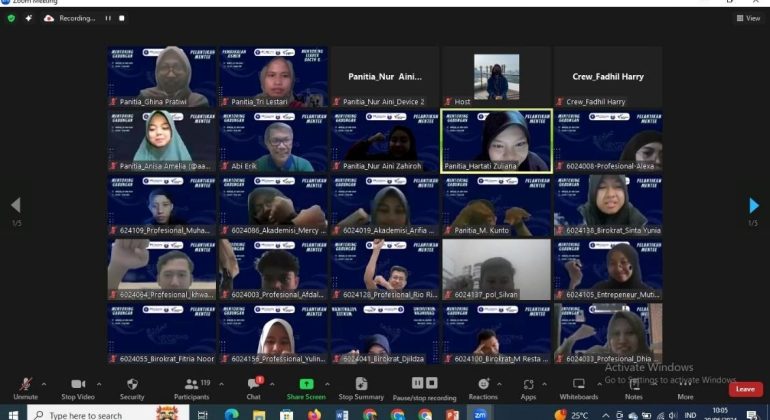
Task: Go to next gallery page arrow
Action: coord(754,205)
